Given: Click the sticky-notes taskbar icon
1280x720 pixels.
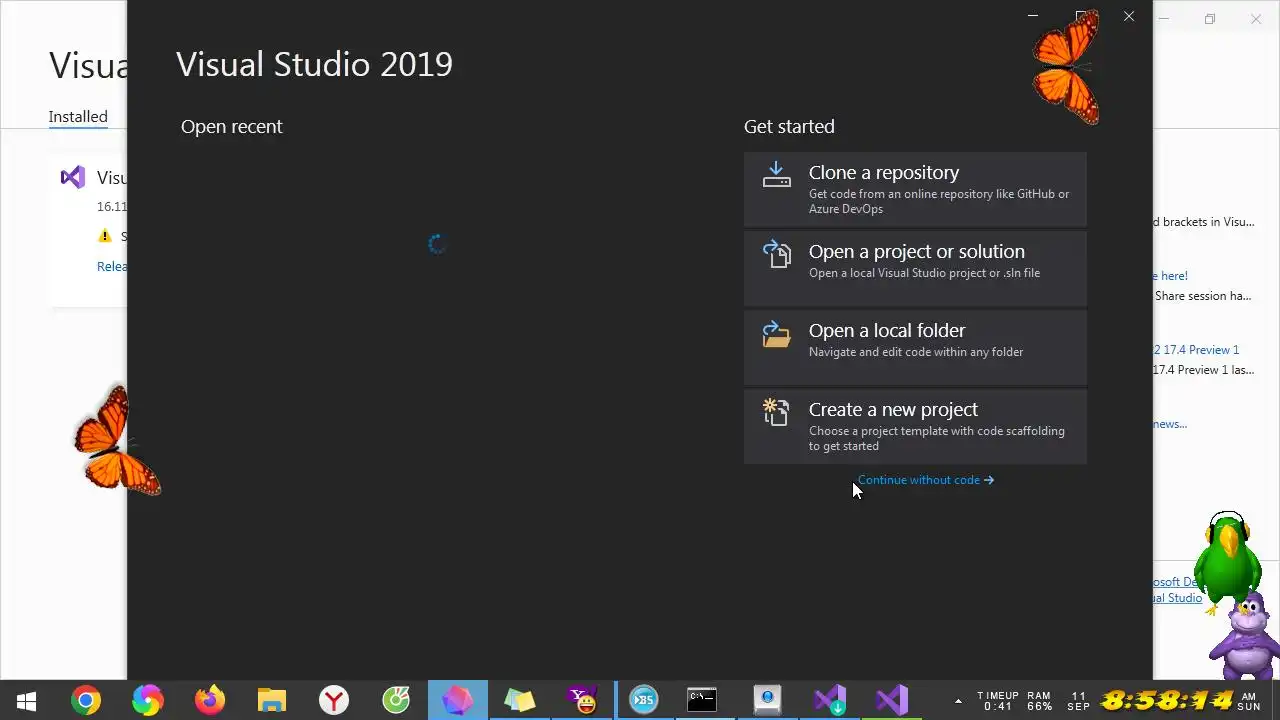Looking at the screenshot, I should pos(520,700).
